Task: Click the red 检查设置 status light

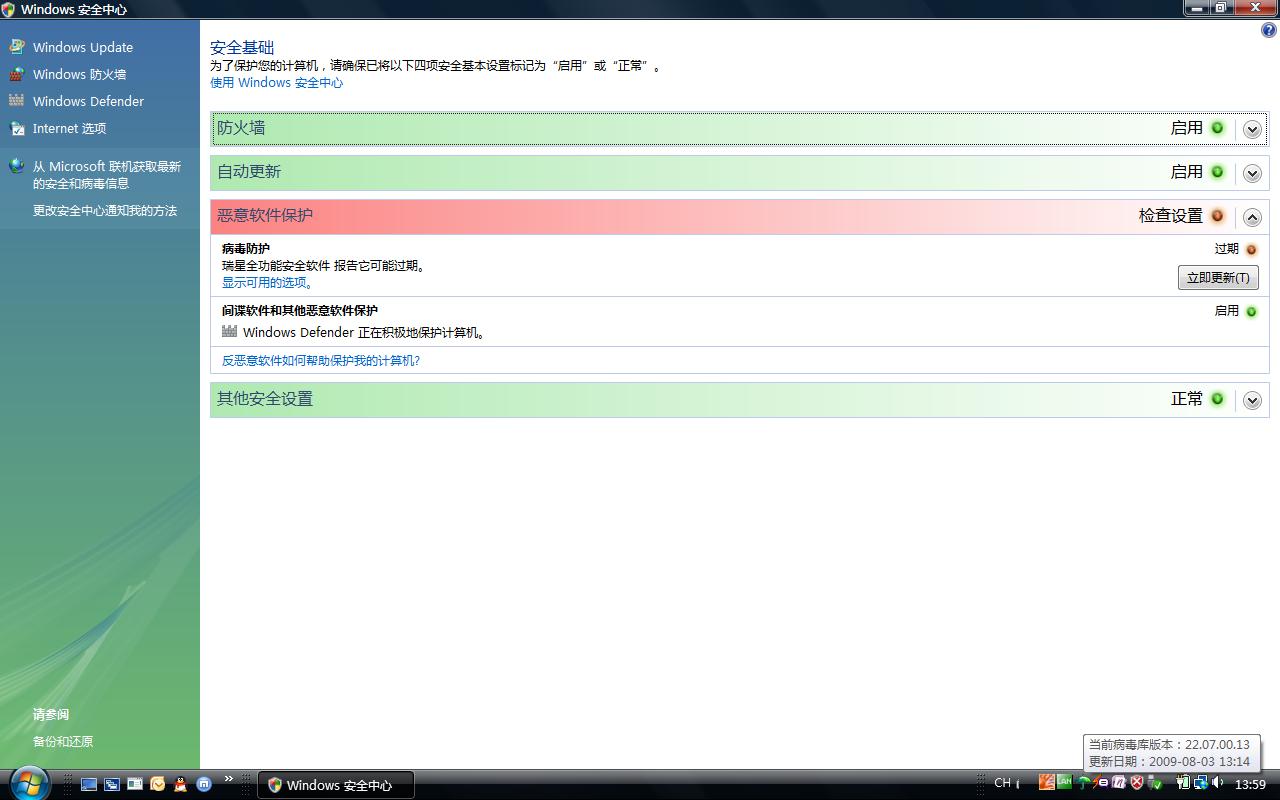Action: click(1217, 216)
